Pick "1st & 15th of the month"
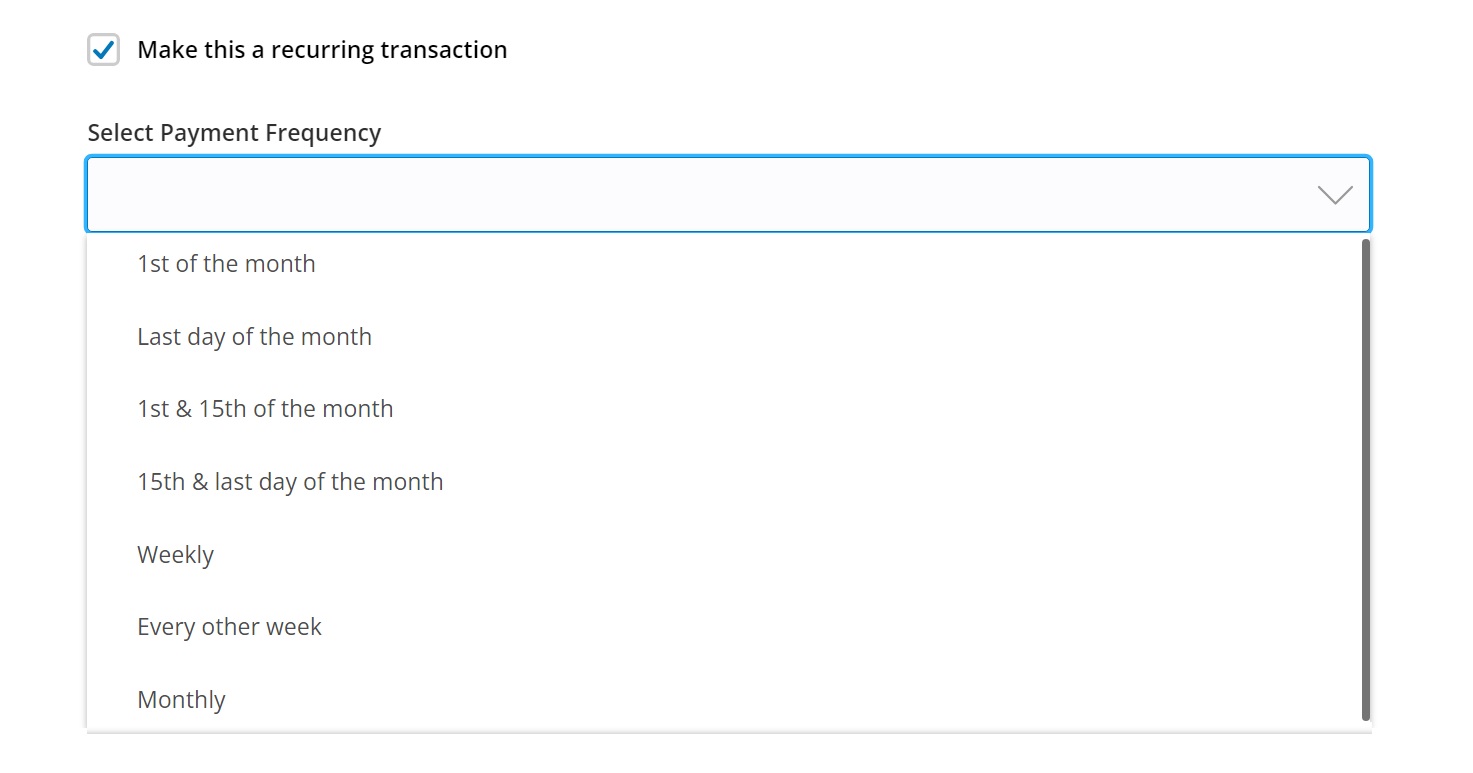This screenshot has width=1473, height=773. pyautogui.click(x=265, y=408)
